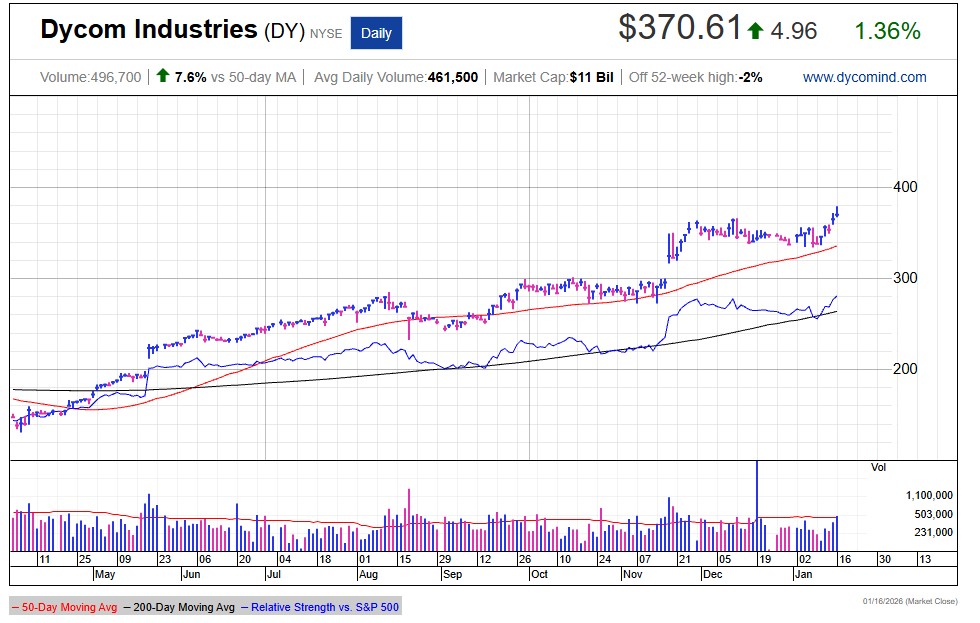
Task: Click the $370.61 price
Action: tap(680, 28)
